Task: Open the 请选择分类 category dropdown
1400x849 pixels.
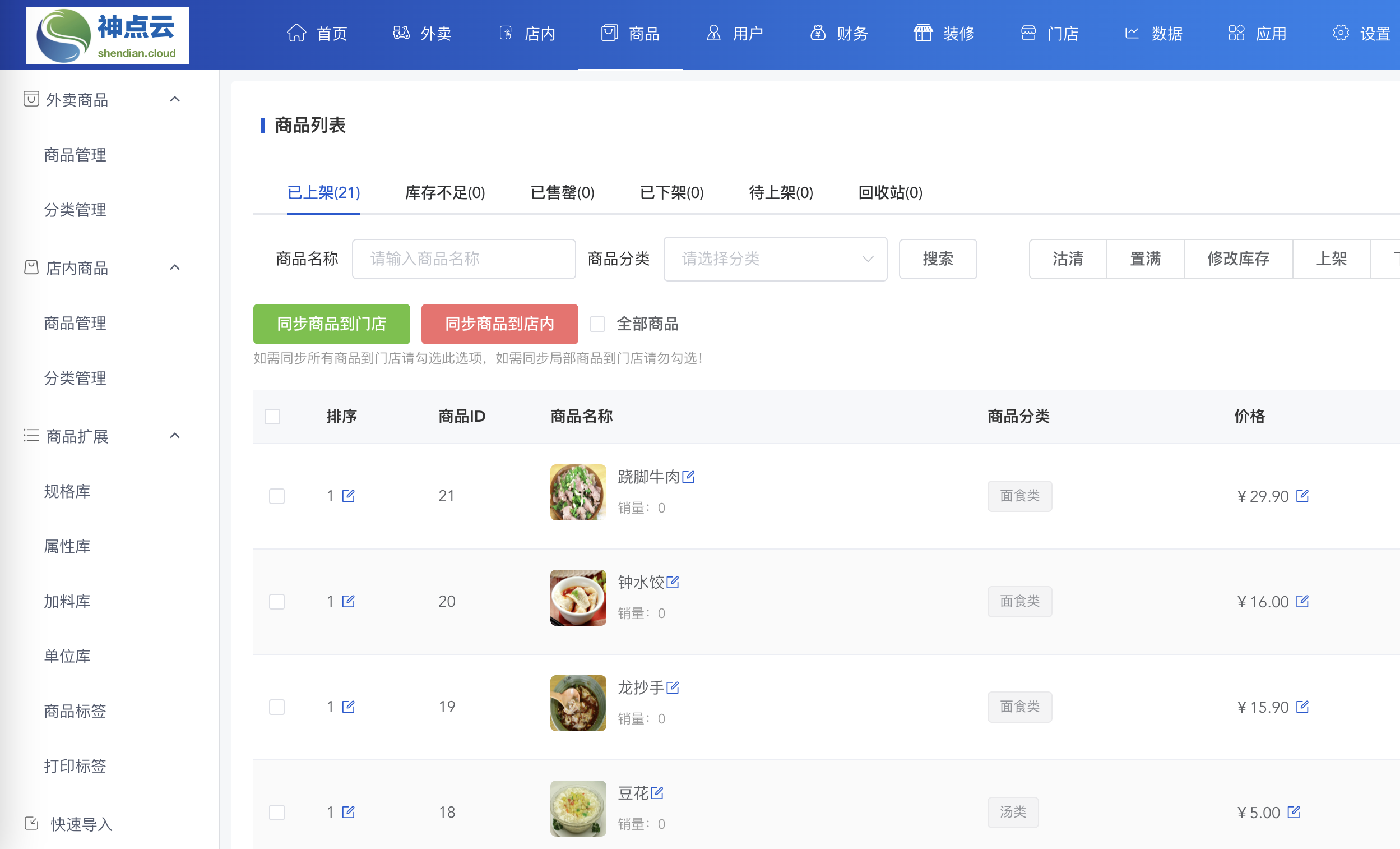Action: click(x=775, y=259)
